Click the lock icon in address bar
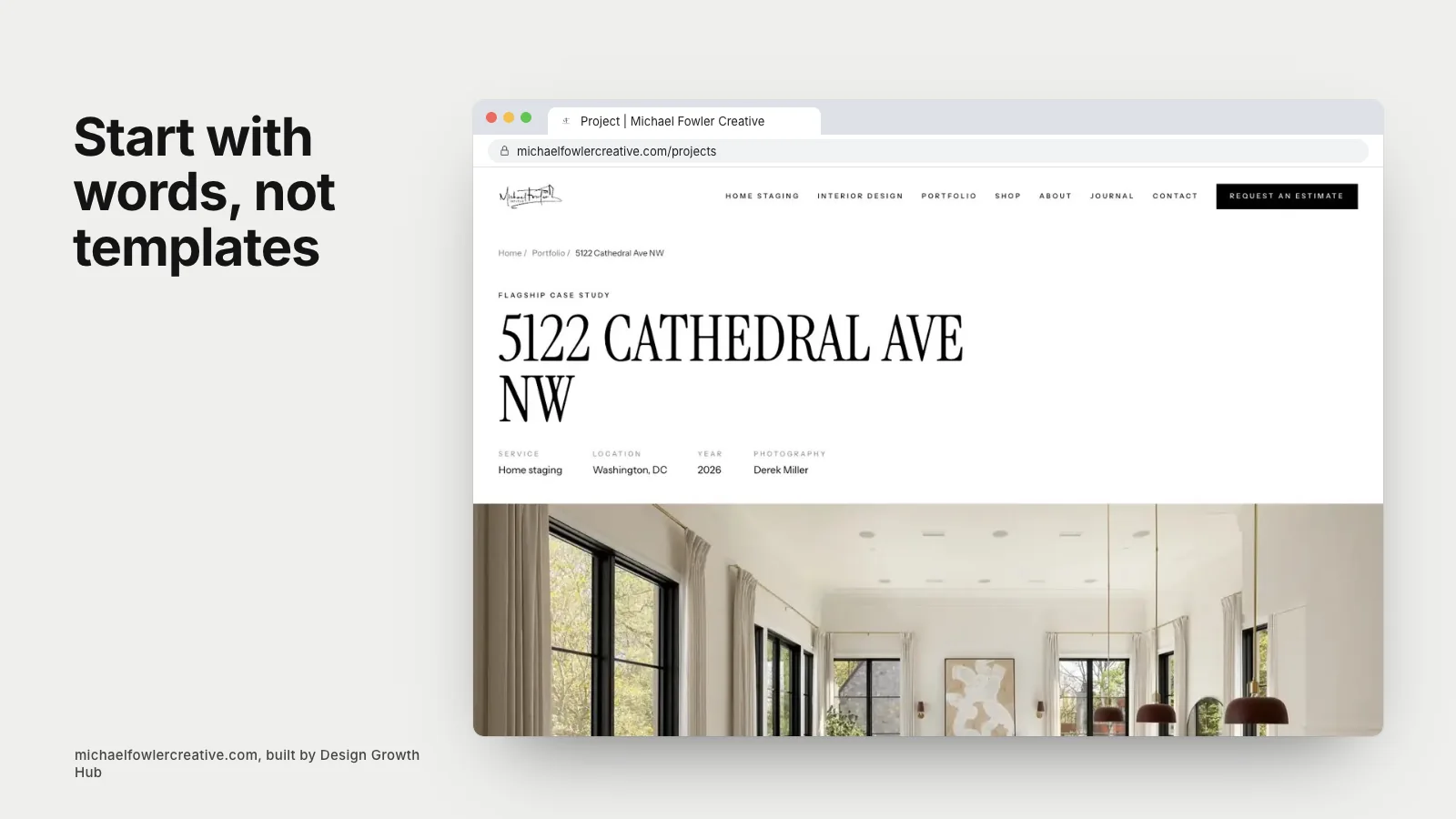 tap(505, 151)
